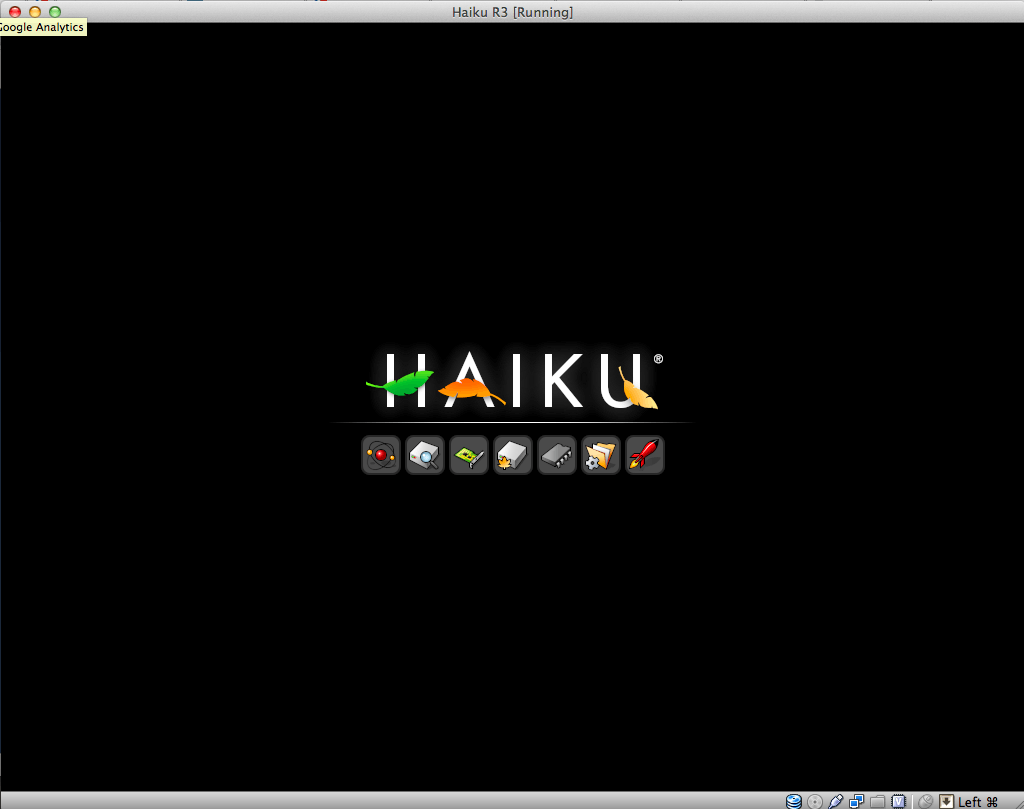
Task: Click the red rocket boot icon
Action: point(645,456)
